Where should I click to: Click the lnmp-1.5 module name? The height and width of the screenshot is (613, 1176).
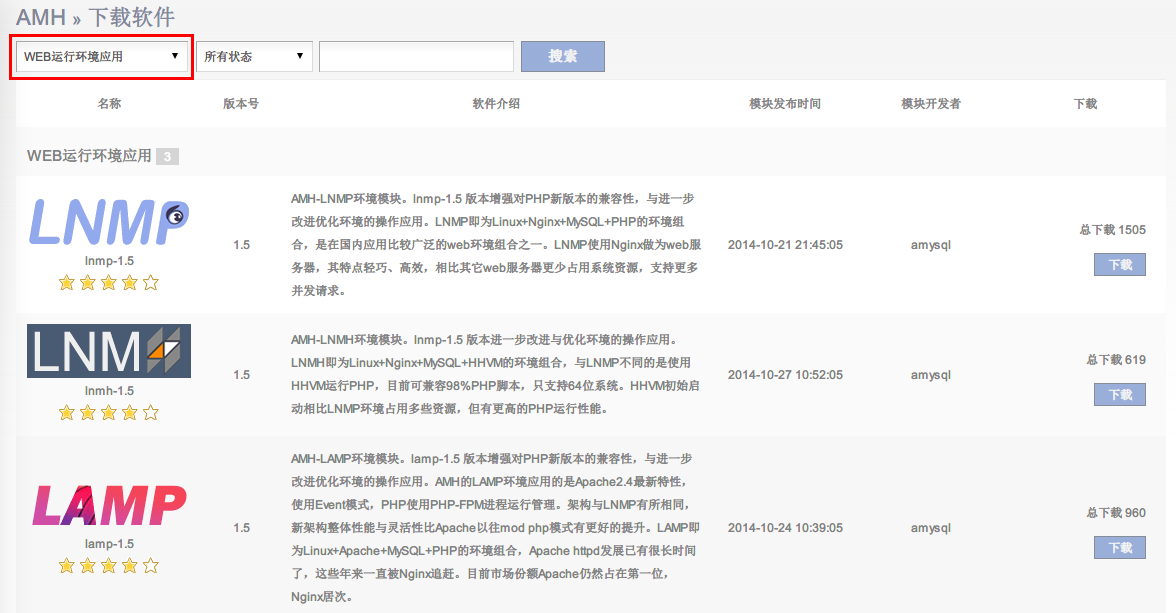coord(109,260)
